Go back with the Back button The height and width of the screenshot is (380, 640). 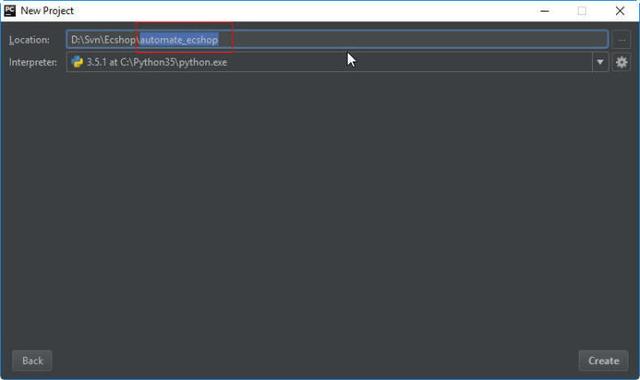tap(32, 360)
